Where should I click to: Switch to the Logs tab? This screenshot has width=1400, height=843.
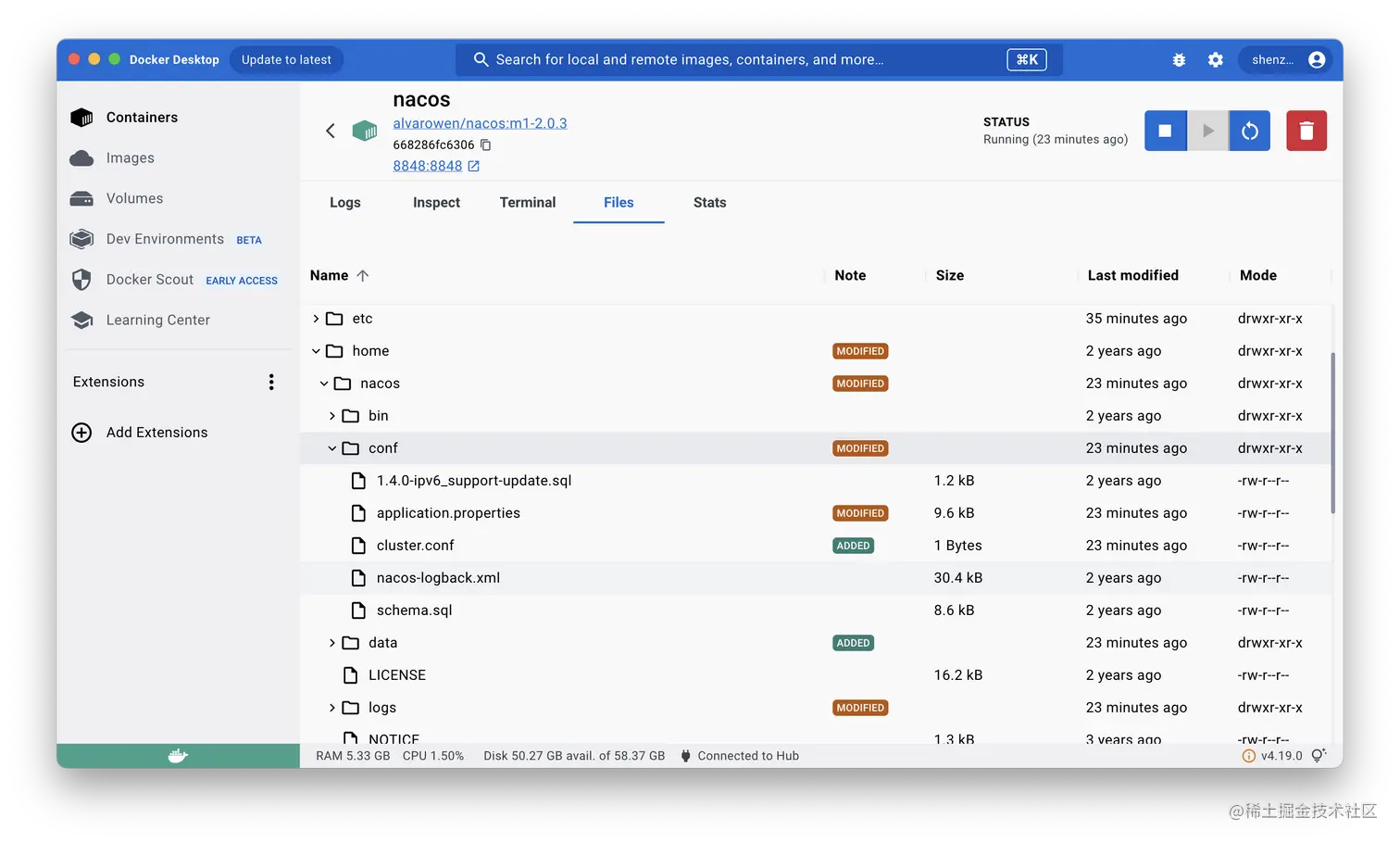click(x=345, y=203)
